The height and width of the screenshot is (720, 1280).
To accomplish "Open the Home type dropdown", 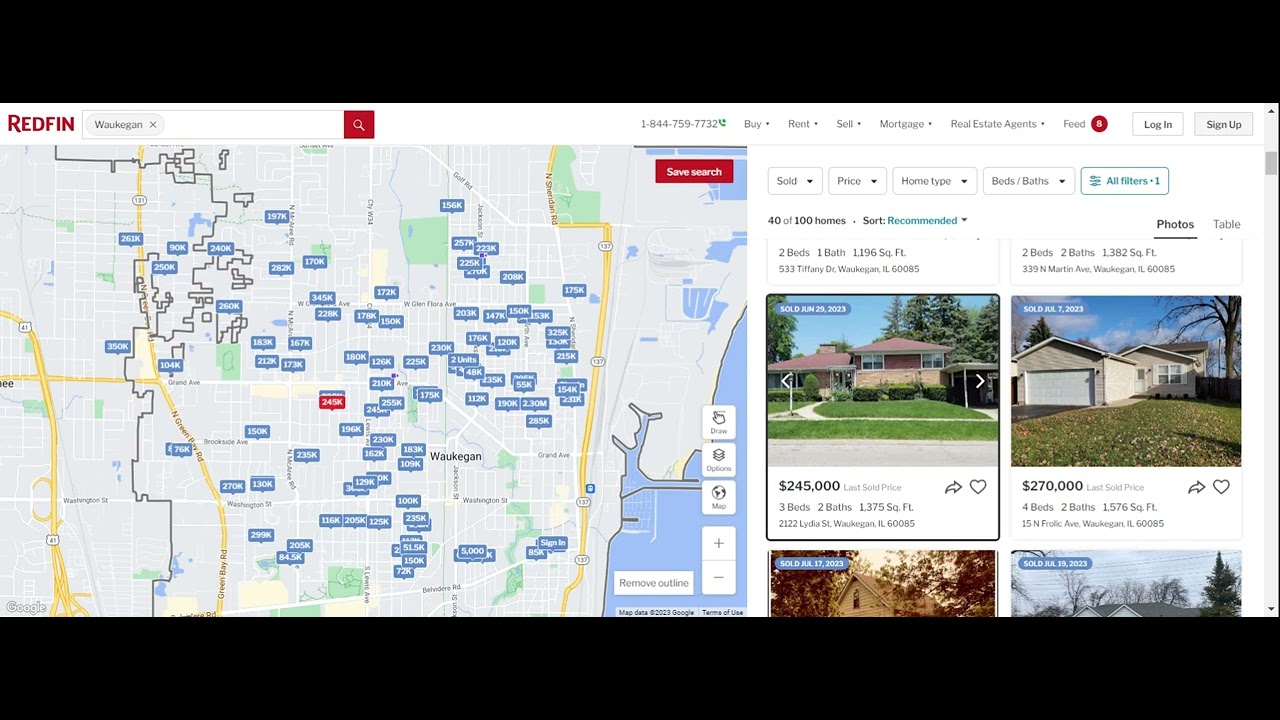I will pyautogui.click(x=934, y=181).
